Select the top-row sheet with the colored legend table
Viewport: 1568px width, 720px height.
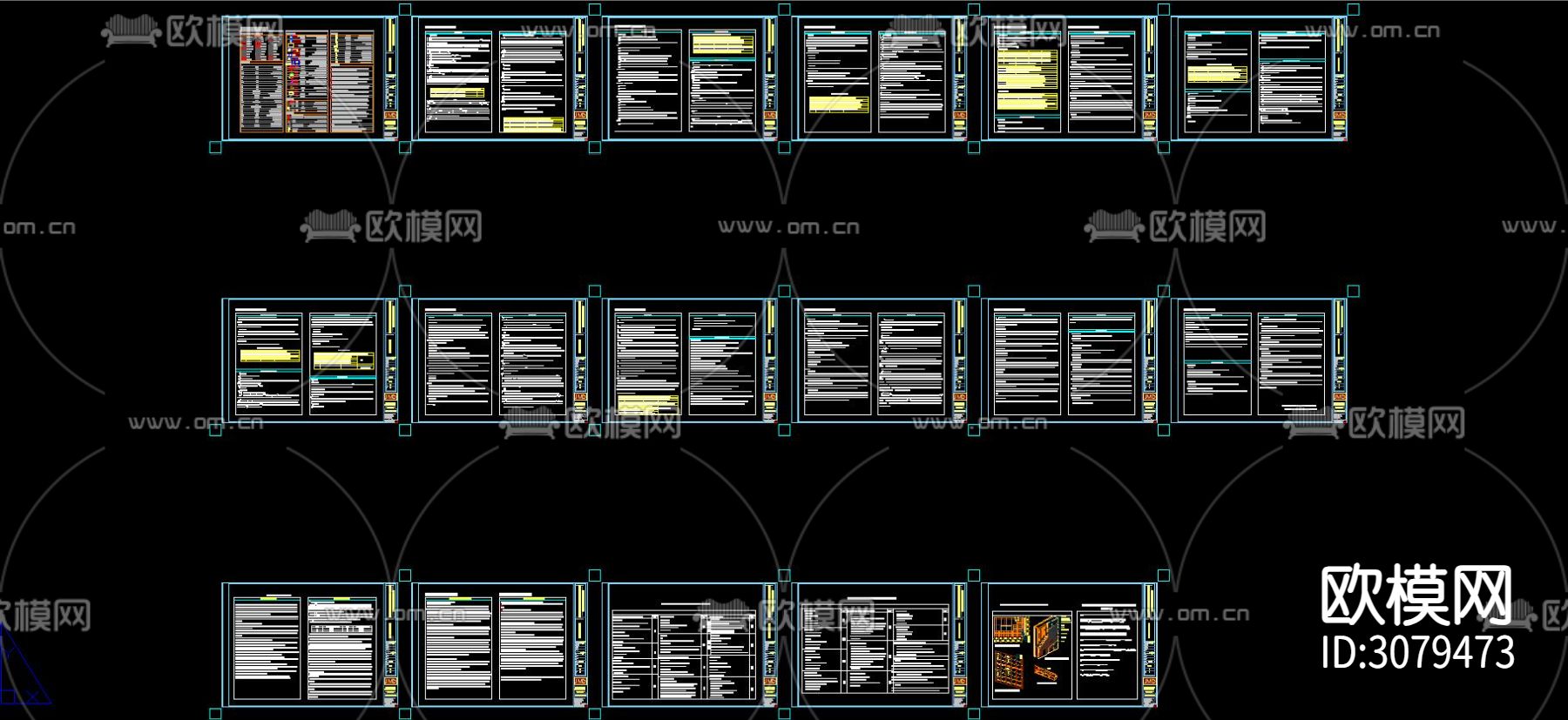click(x=310, y=78)
